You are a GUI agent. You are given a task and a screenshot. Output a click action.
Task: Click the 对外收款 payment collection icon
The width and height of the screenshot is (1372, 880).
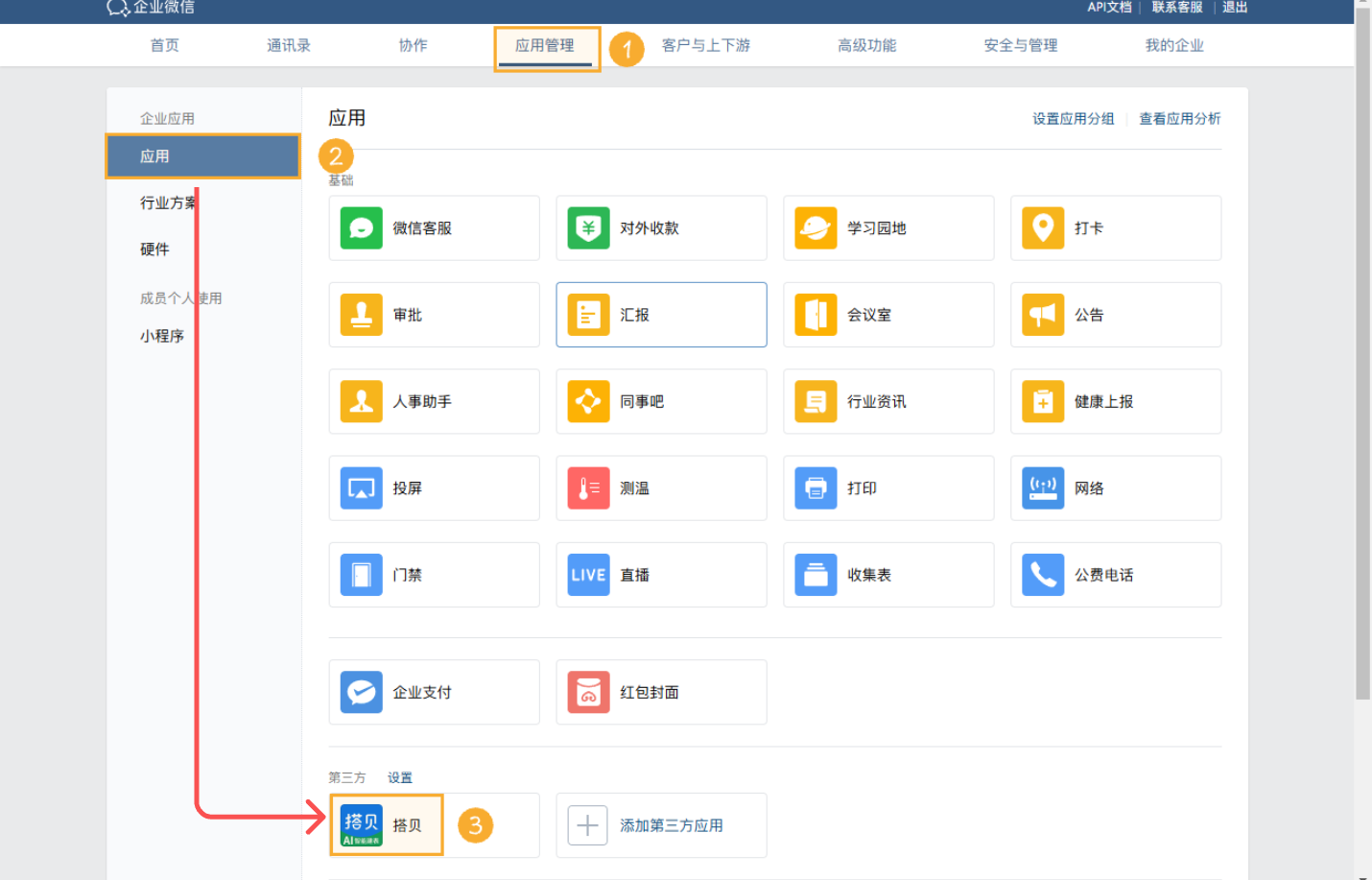(x=661, y=227)
